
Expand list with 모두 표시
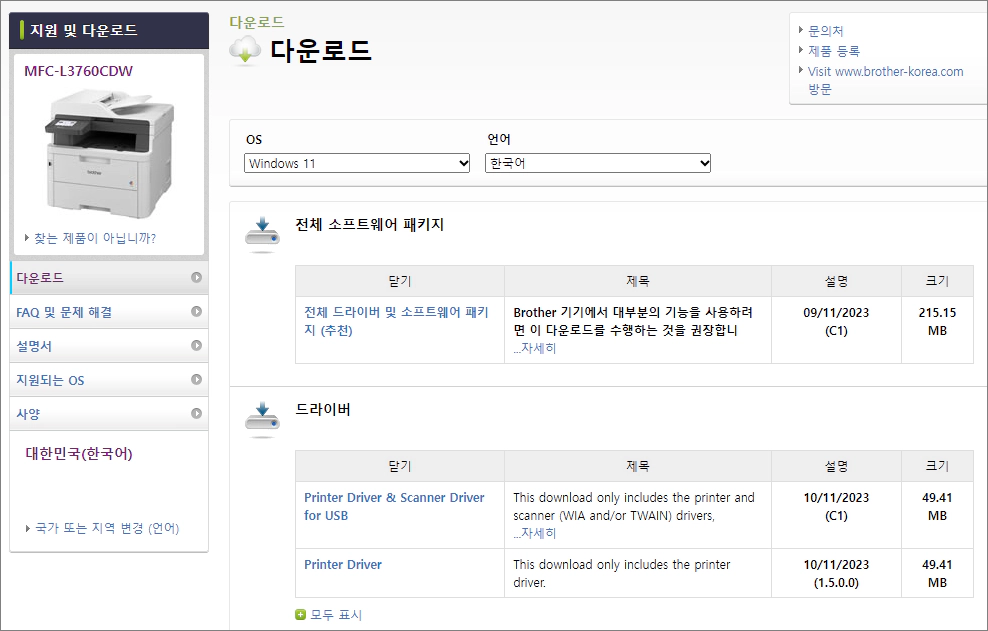point(336,615)
